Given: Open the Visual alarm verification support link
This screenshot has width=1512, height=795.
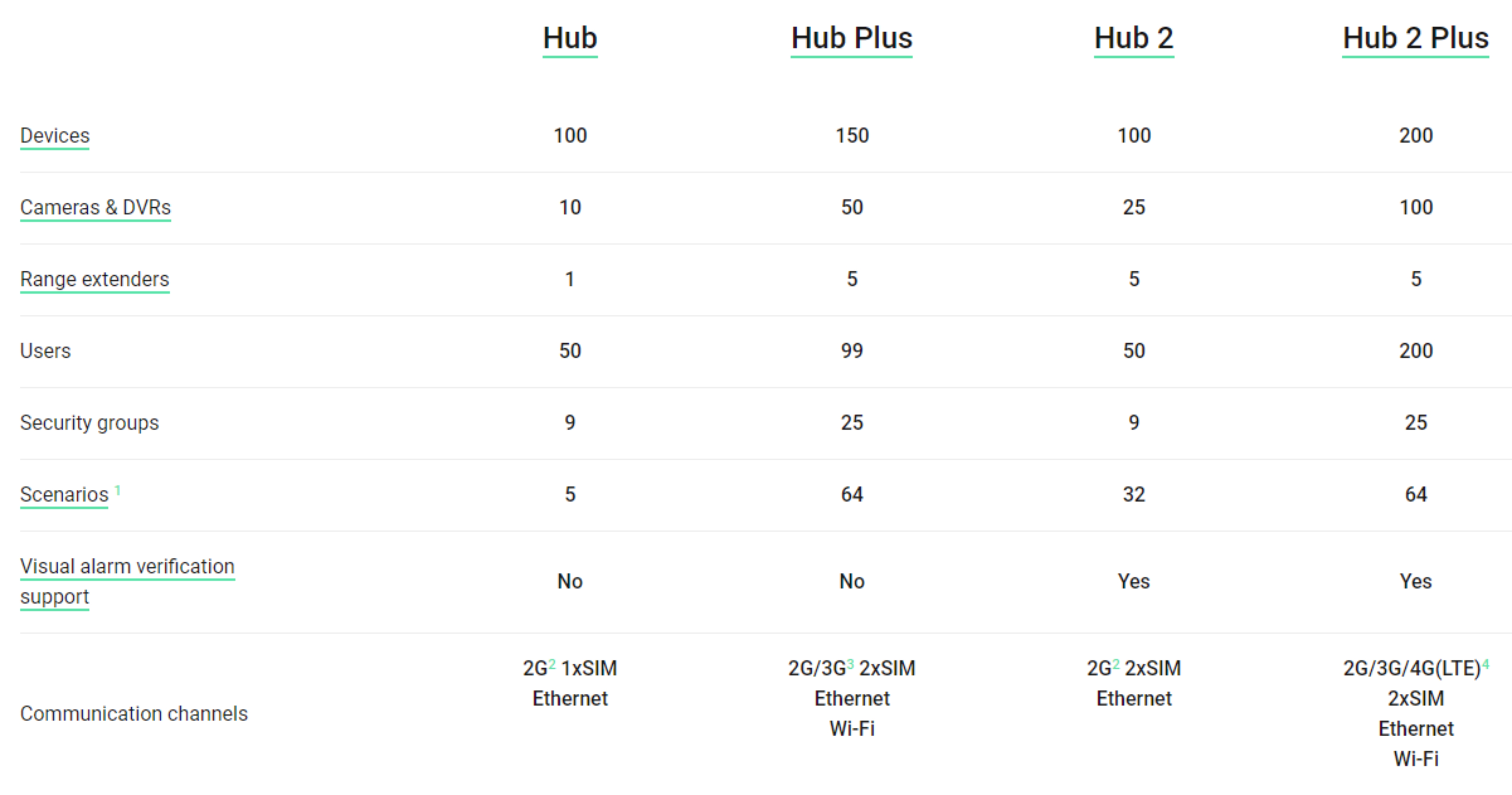Looking at the screenshot, I should (128, 581).
